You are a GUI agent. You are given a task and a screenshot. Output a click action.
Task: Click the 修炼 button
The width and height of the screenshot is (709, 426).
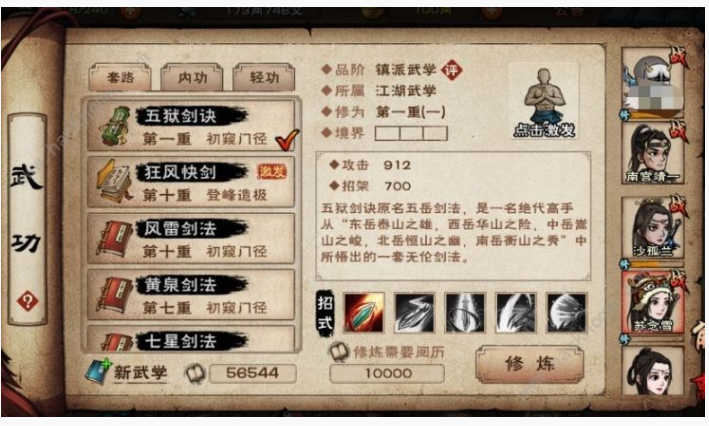529,364
